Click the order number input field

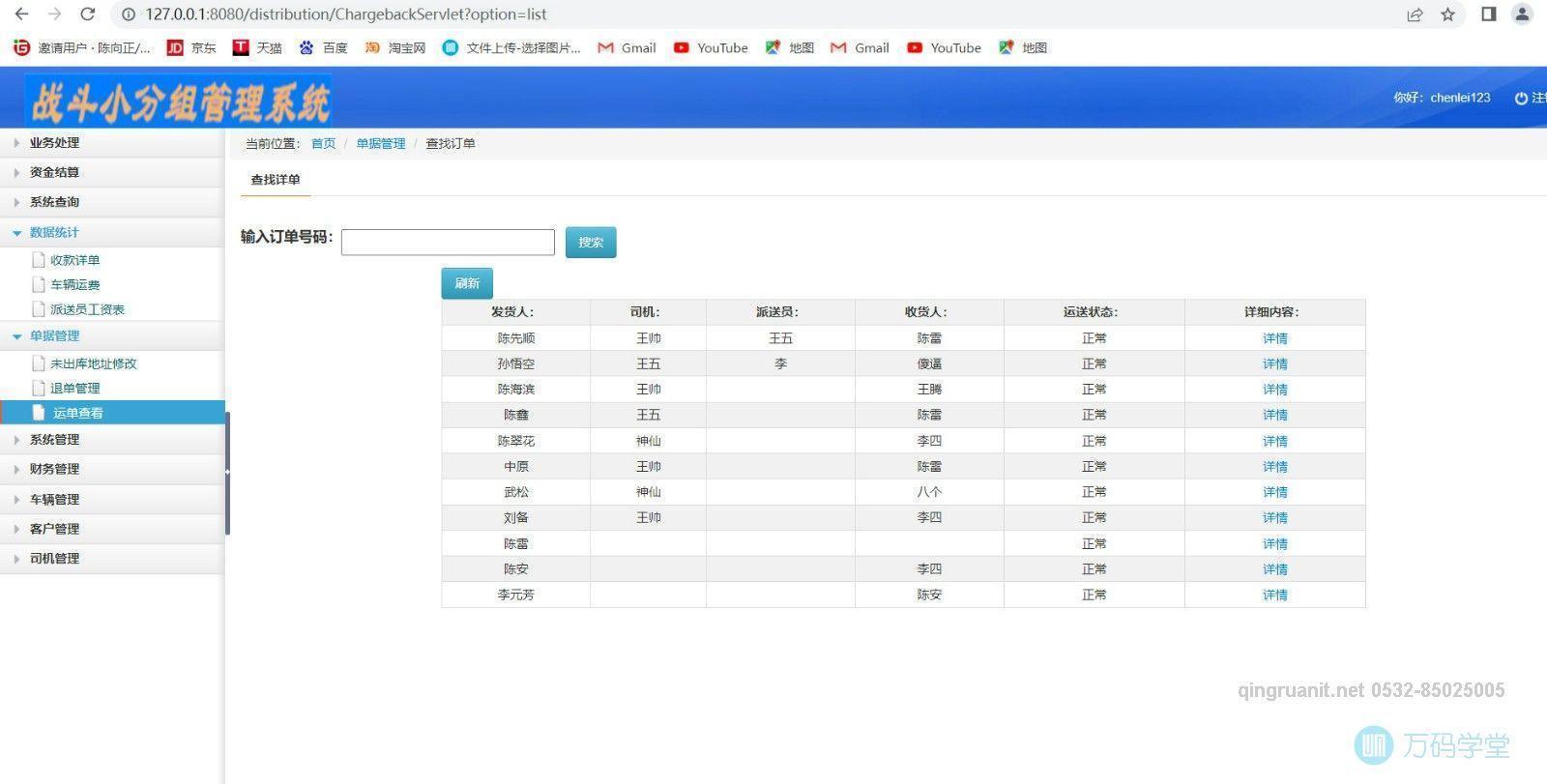click(x=448, y=242)
